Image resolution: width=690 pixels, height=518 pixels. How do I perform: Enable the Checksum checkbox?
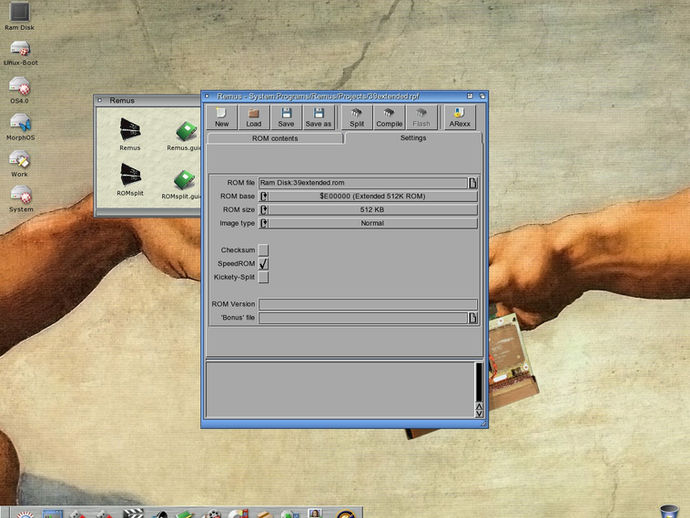click(x=263, y=250)
